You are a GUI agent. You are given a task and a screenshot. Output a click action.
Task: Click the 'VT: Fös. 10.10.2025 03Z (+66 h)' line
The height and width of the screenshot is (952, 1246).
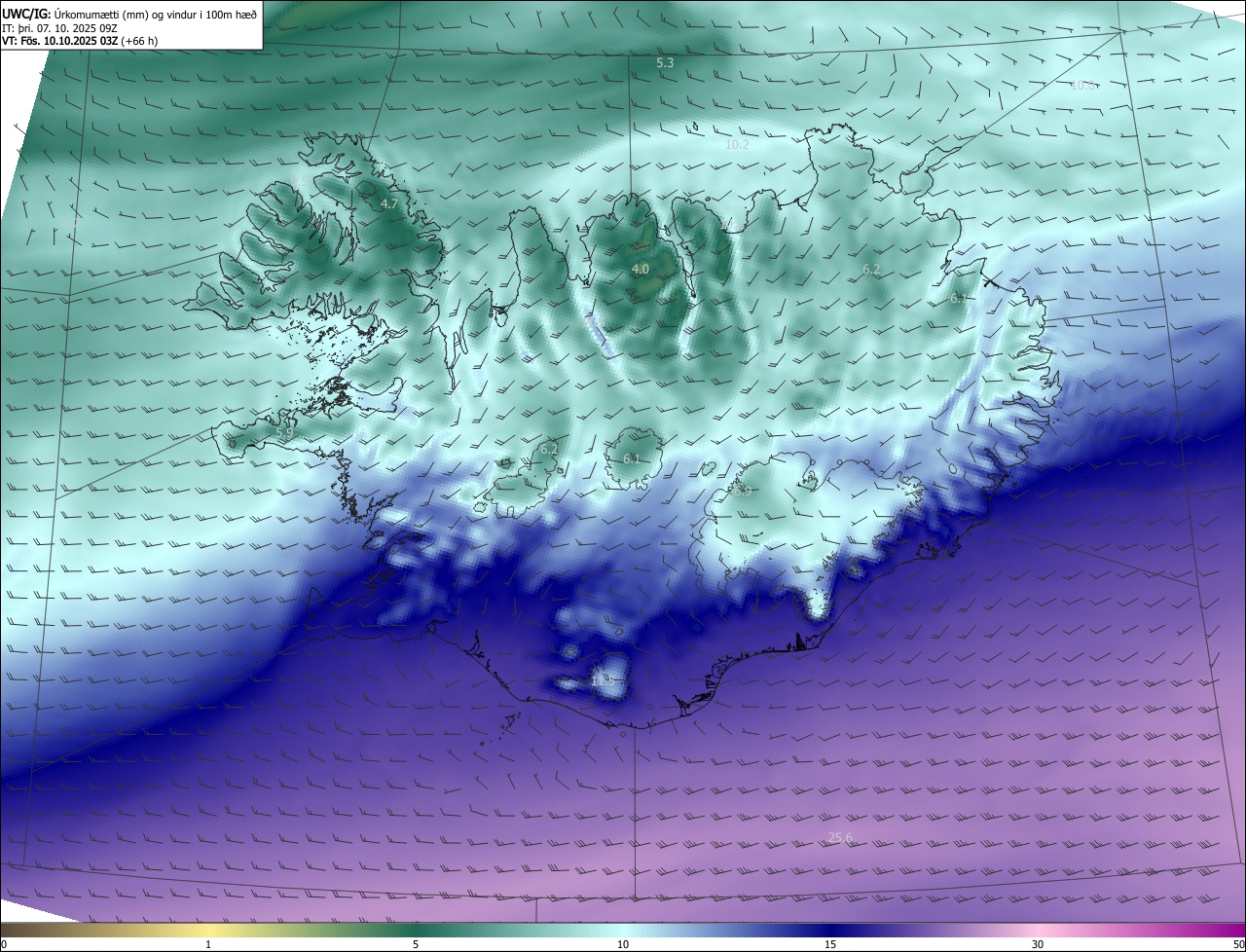coord(80,41)
